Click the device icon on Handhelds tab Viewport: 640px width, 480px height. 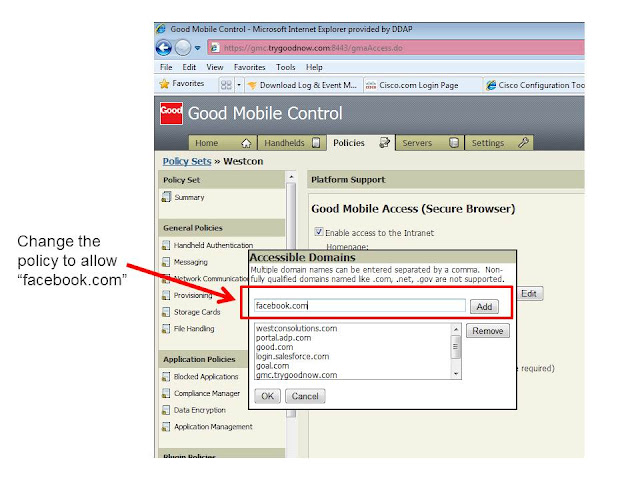point(316,143)
